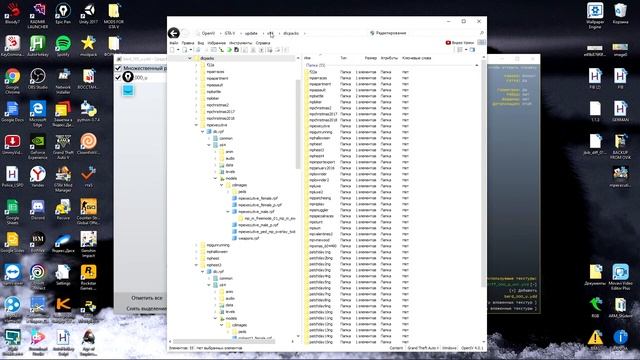The width and height of the screenshot is (640, 360).
Task: Open the Bloody7 desktop shortcut
Action: 12,13
